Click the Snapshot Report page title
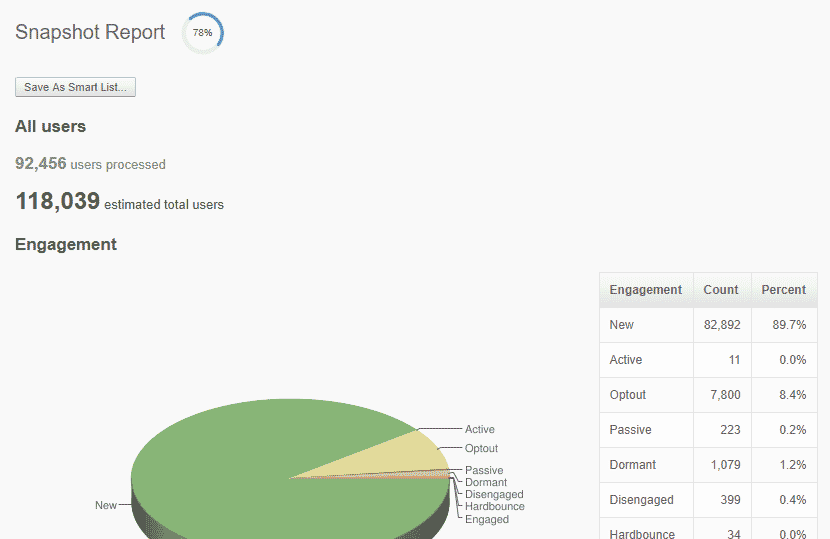 click(x=90, y=32)
